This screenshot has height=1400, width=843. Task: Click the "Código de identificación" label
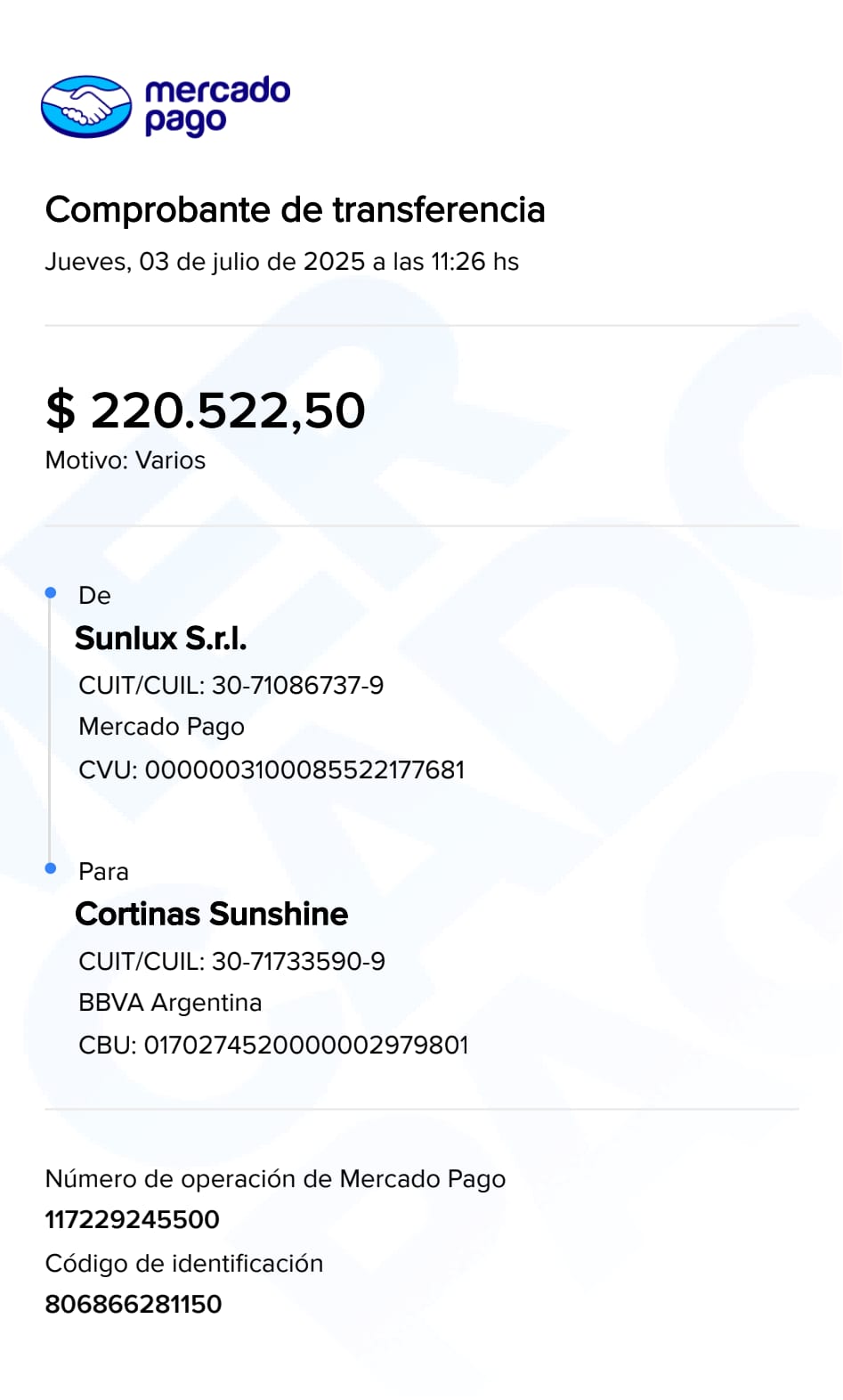[184, 1264]
